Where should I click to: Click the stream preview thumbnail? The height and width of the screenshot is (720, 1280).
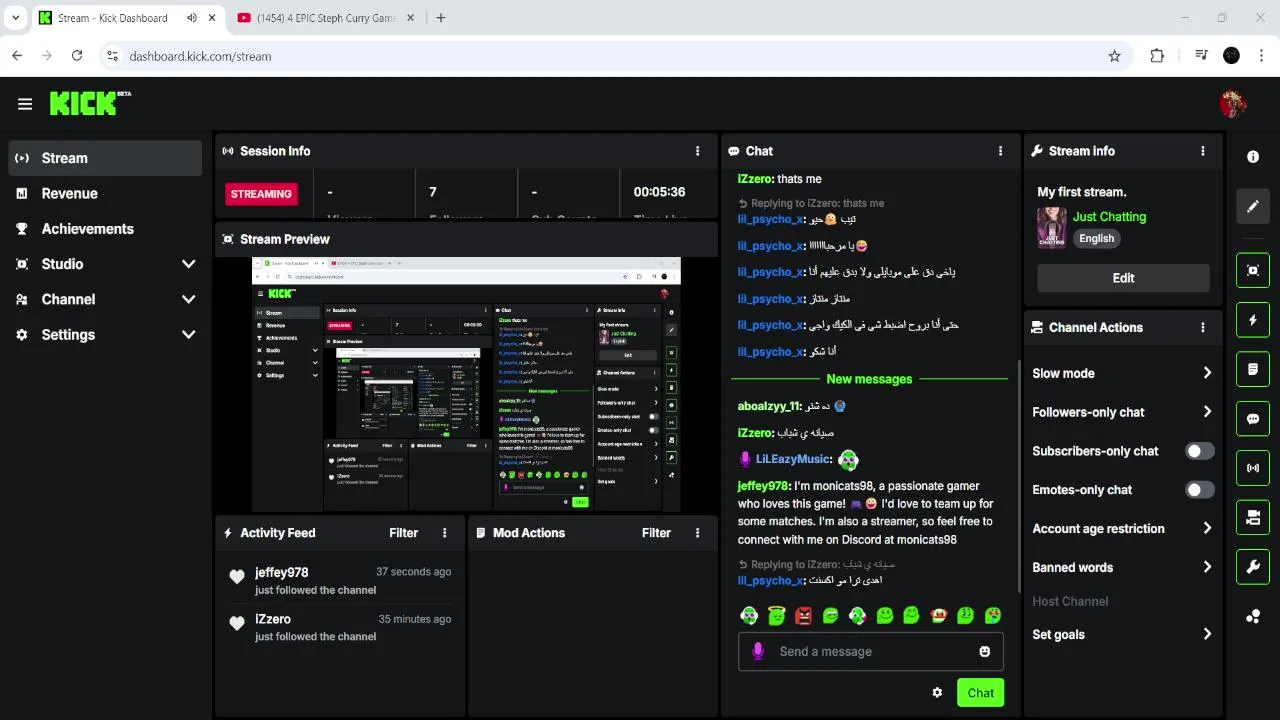click(x=466, y=385)
